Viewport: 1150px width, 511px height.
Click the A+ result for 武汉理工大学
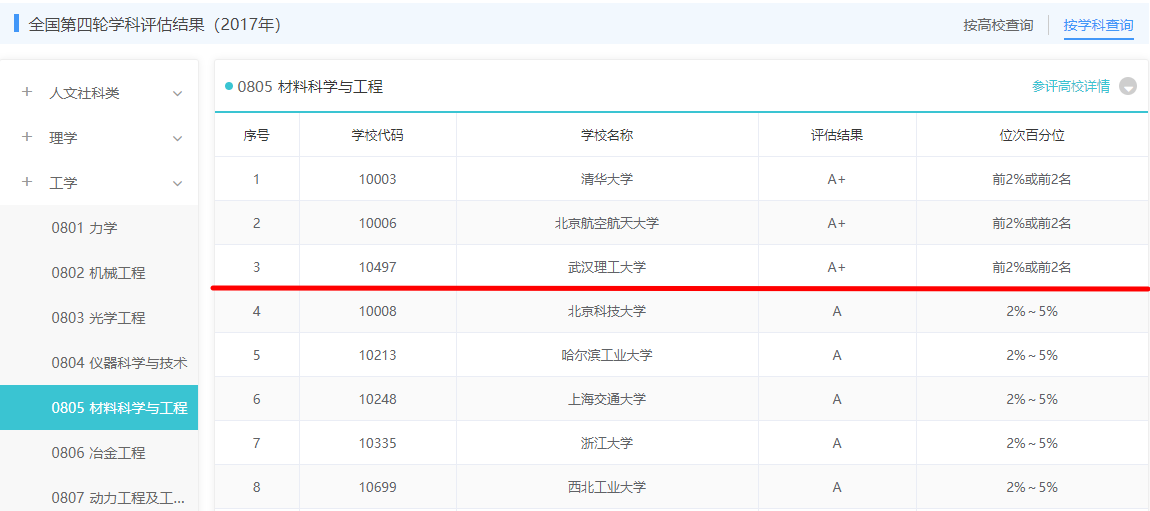(x=837, y=267)
